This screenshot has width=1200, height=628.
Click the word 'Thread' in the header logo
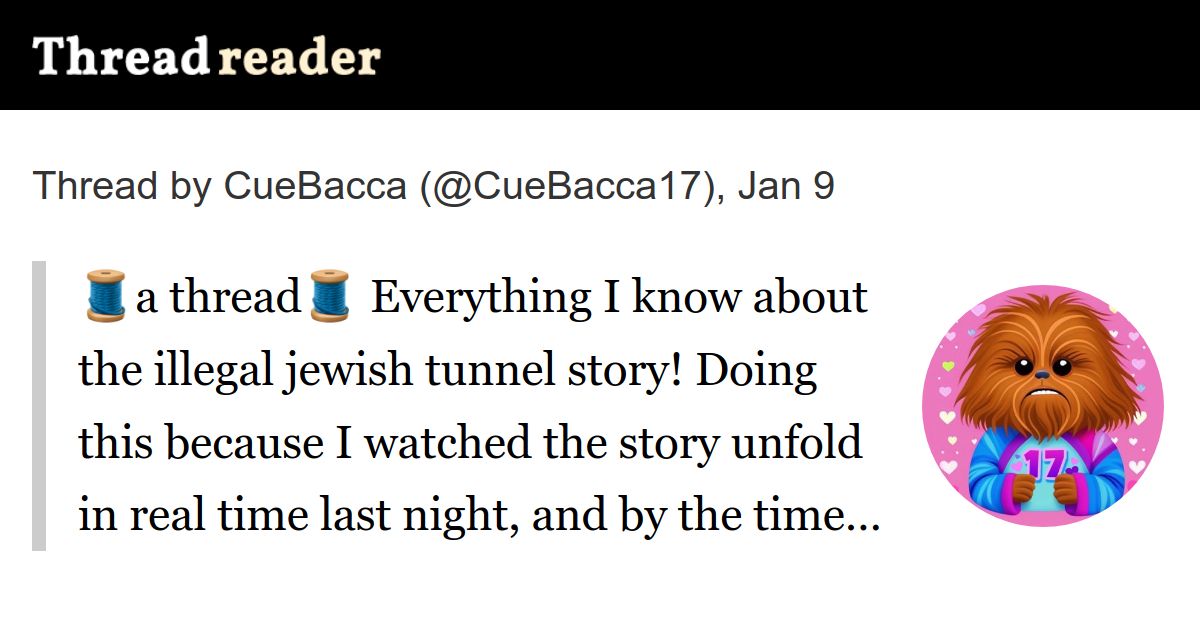coord(120,57)
